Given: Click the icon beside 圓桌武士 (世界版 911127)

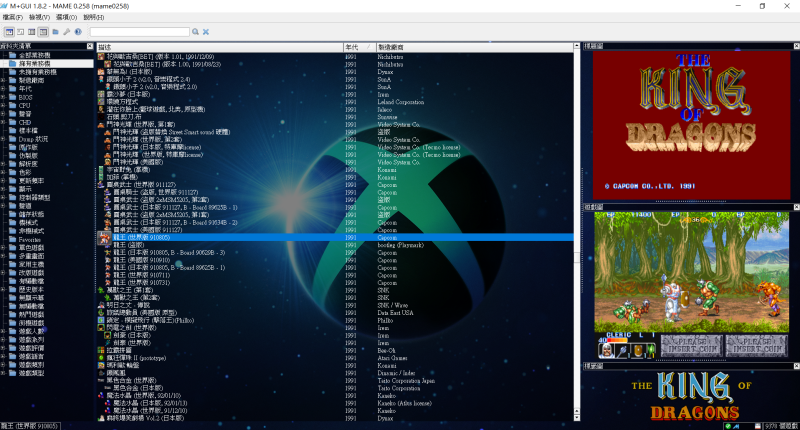Looking at the screenshot, I should (x=101, y=185).
